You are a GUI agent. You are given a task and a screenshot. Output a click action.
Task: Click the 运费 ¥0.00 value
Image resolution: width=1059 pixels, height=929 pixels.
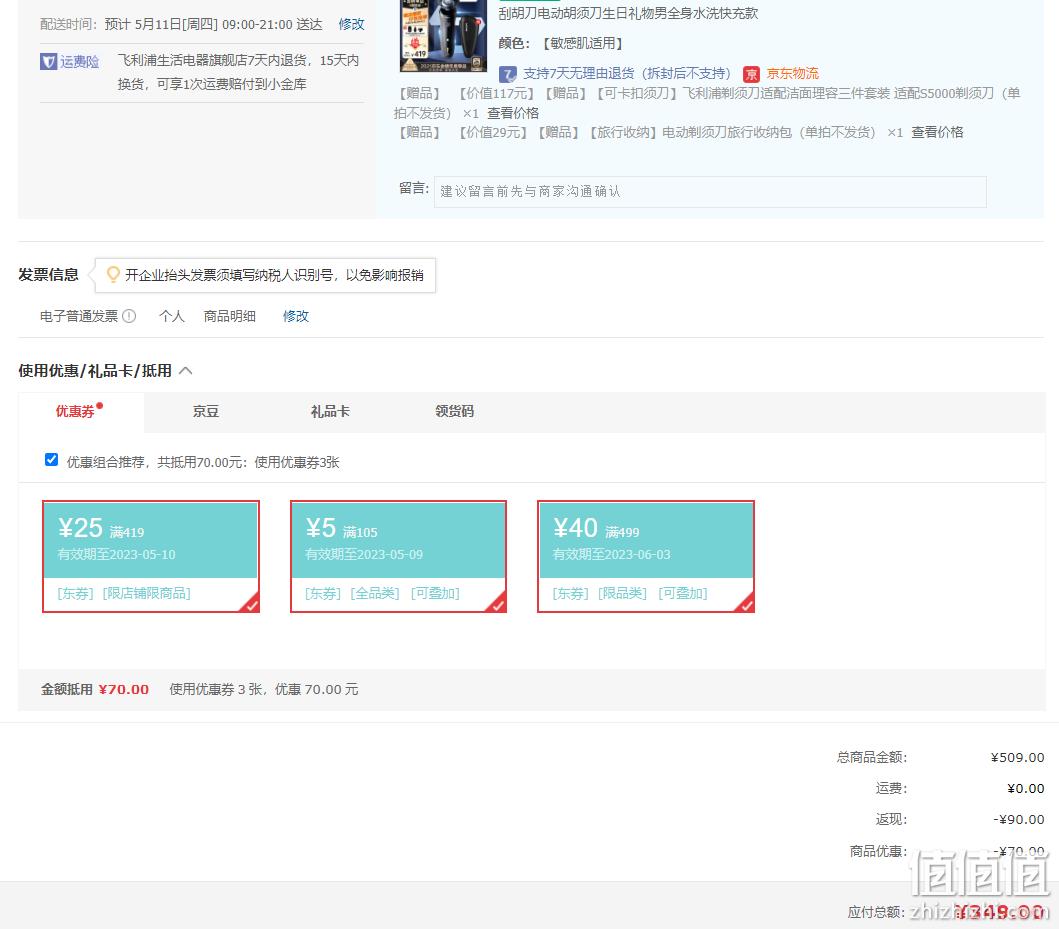[1025, 789]
